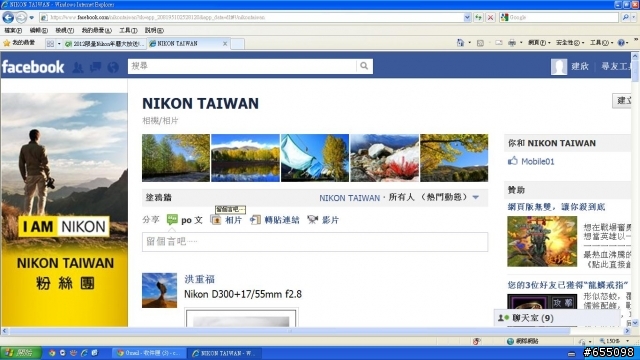Open the 安全性(S) command bar dropdown

pos(570,42)
